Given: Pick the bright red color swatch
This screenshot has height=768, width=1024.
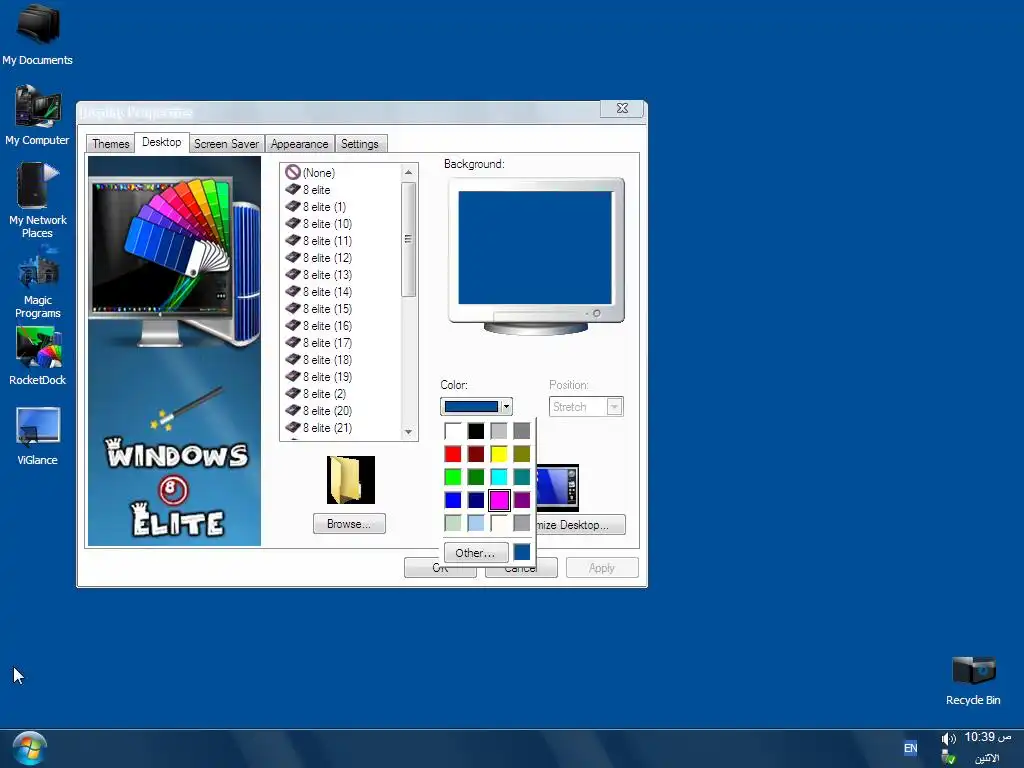Looking at the screenshot, I should (453, 454).
